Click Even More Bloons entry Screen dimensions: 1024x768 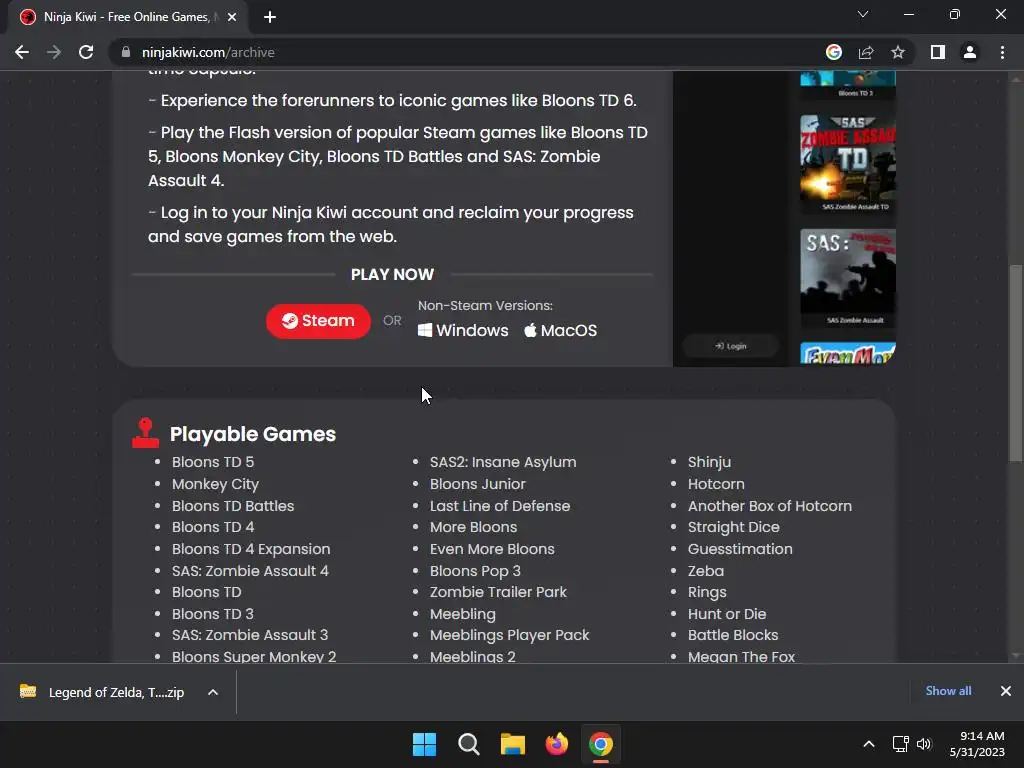pos(492,549)
